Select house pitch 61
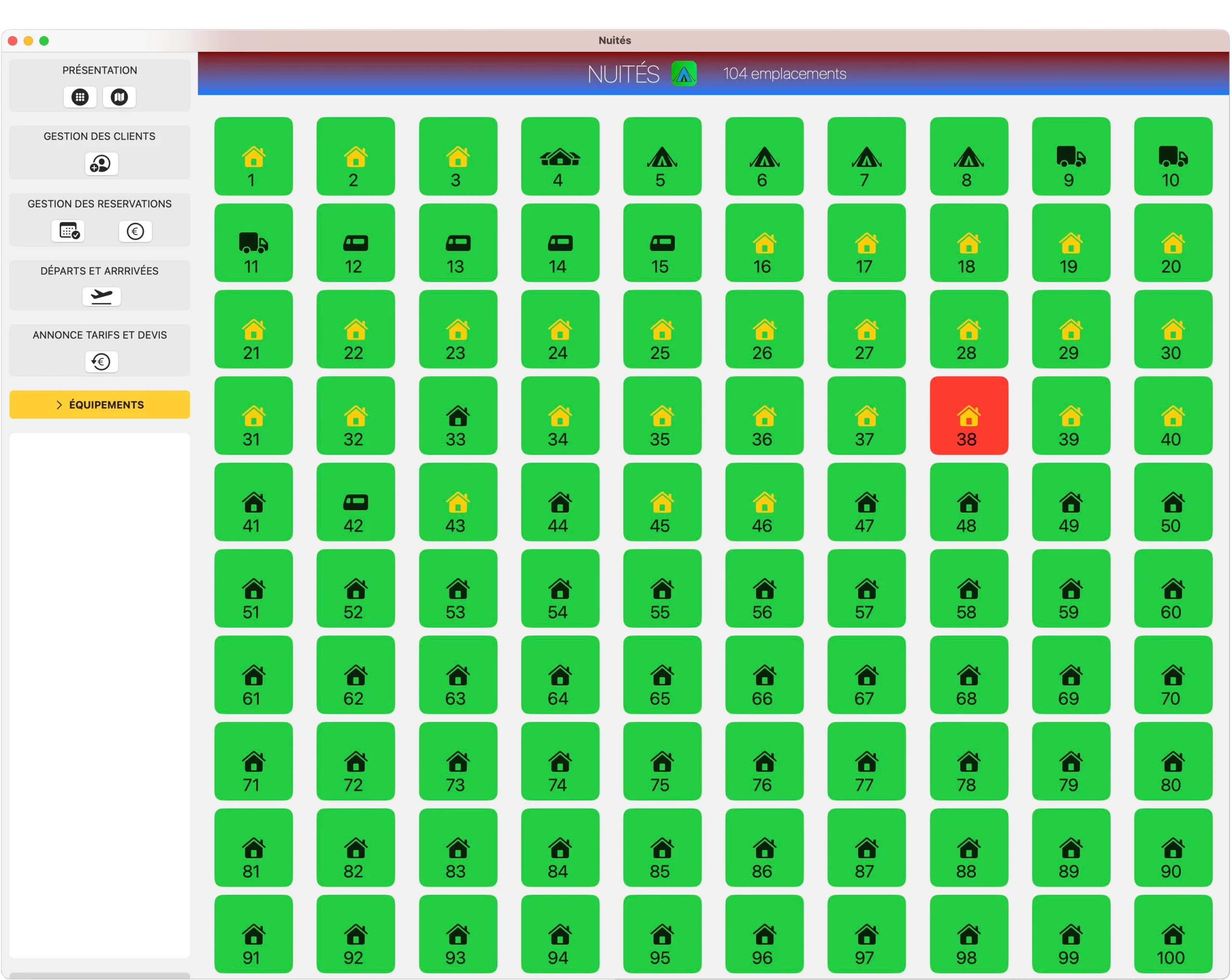Viewport: 1232px width, 980px height. click(254, 675)
